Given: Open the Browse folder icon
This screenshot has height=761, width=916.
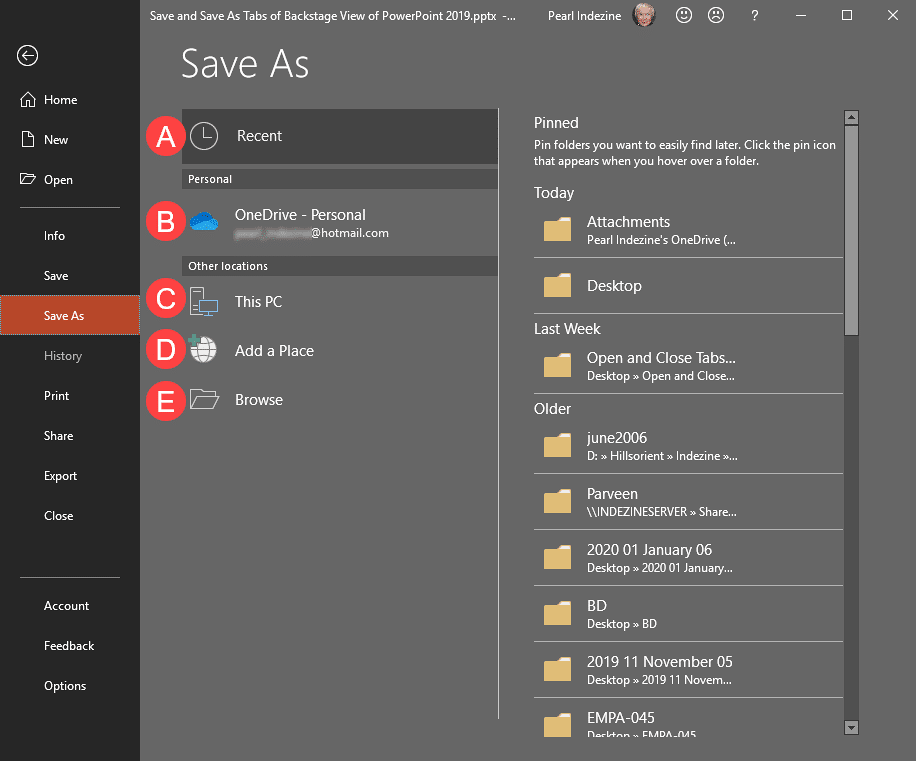Looking at the screenshot, I should click(204, 399).
